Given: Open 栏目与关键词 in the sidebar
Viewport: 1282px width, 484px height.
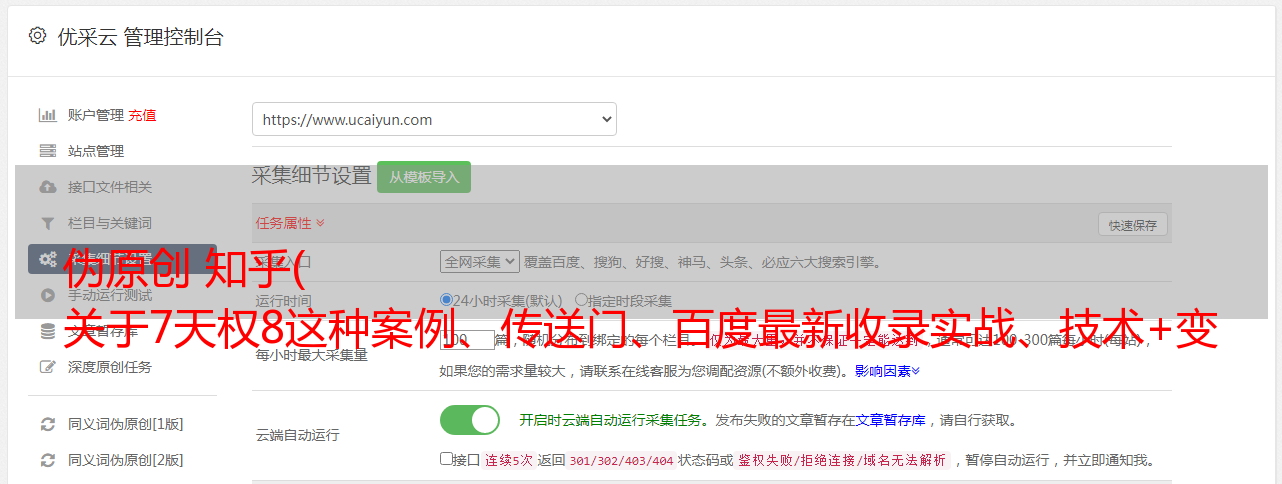Looking at the screenshot, I should (110, 223).
